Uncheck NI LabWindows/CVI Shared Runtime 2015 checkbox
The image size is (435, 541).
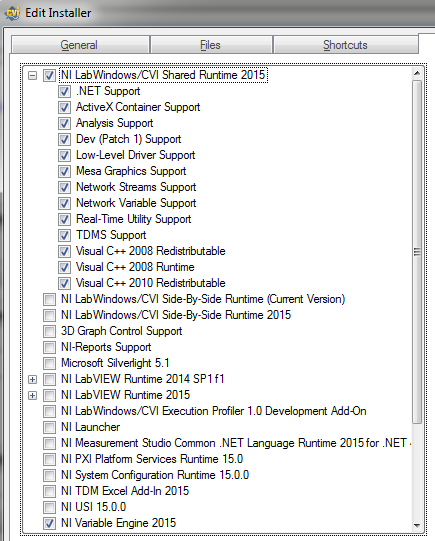click(49, 76)
